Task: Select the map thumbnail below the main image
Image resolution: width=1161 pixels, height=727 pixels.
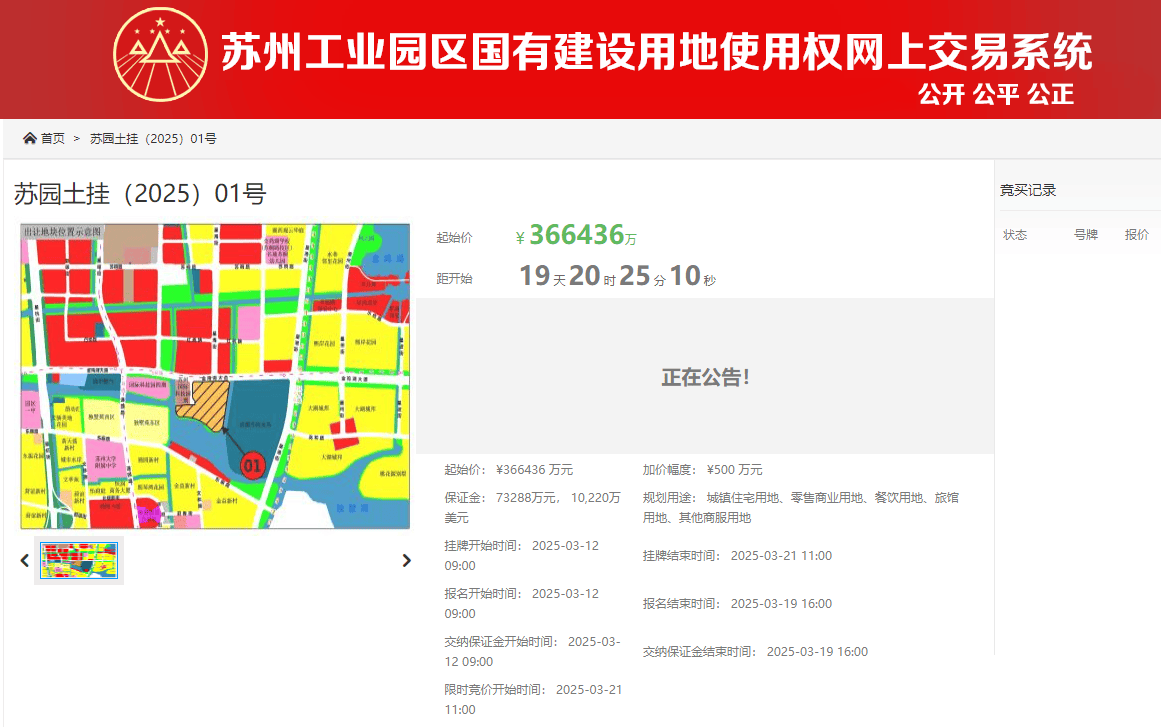Action: (79, 560)
